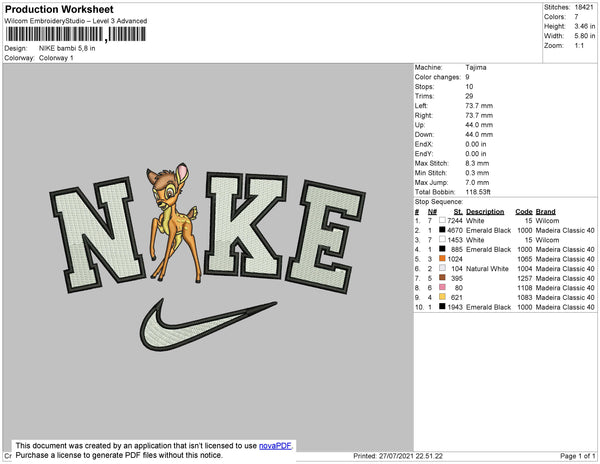The height and width of the screenshot is (464, 600).
Task: Click the orange swatch in the 1024 stitches row
Action: pyautogui.click(x=442, y=259)
